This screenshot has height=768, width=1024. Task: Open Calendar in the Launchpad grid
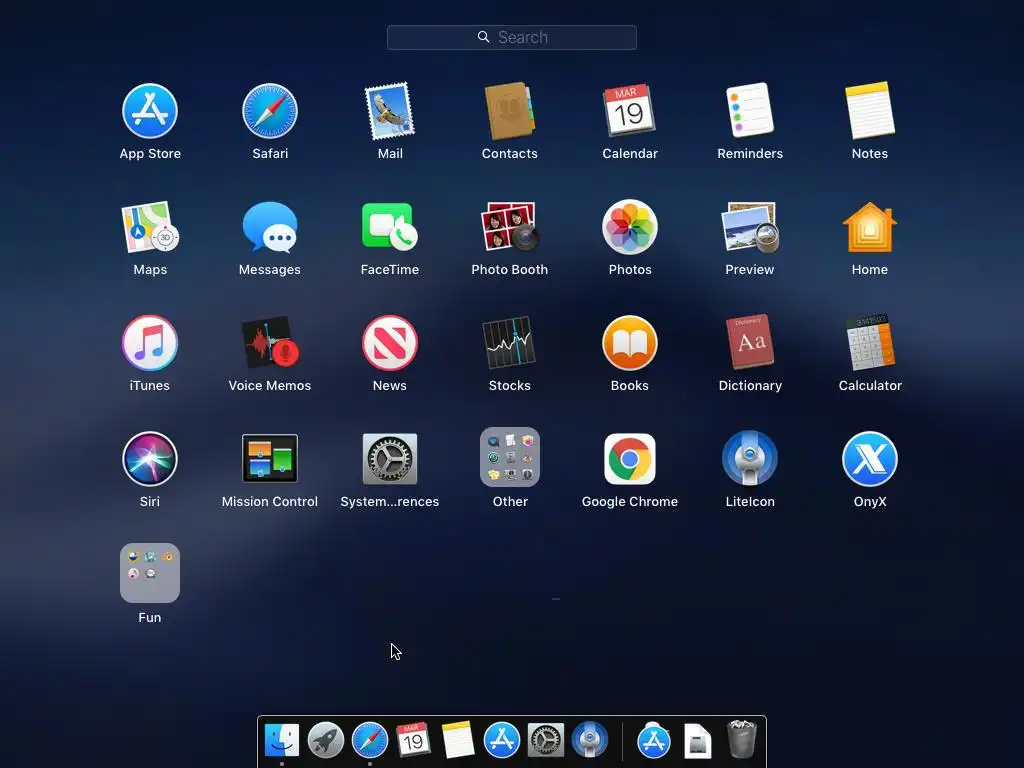(x=630, y=110)
